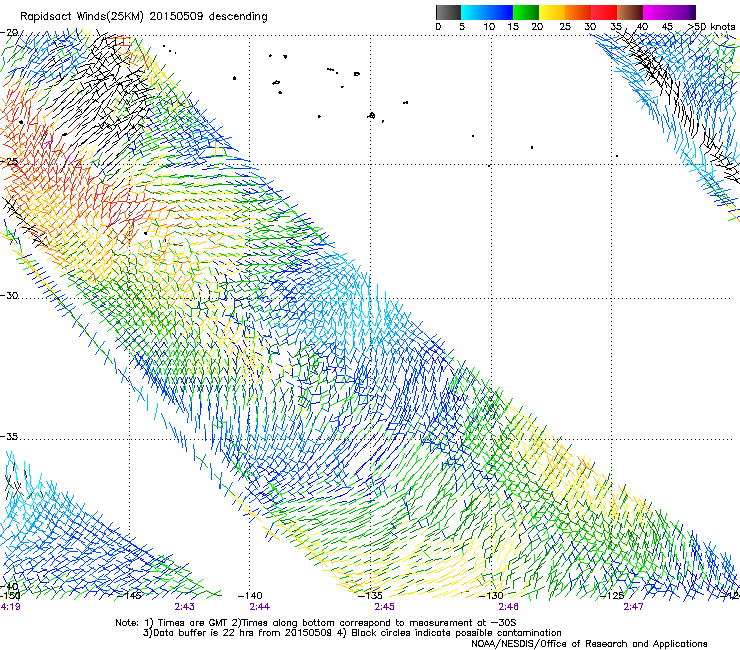Click the -135 longitude axis label
The width and height of the screenshot is (740, 650).
370,596
